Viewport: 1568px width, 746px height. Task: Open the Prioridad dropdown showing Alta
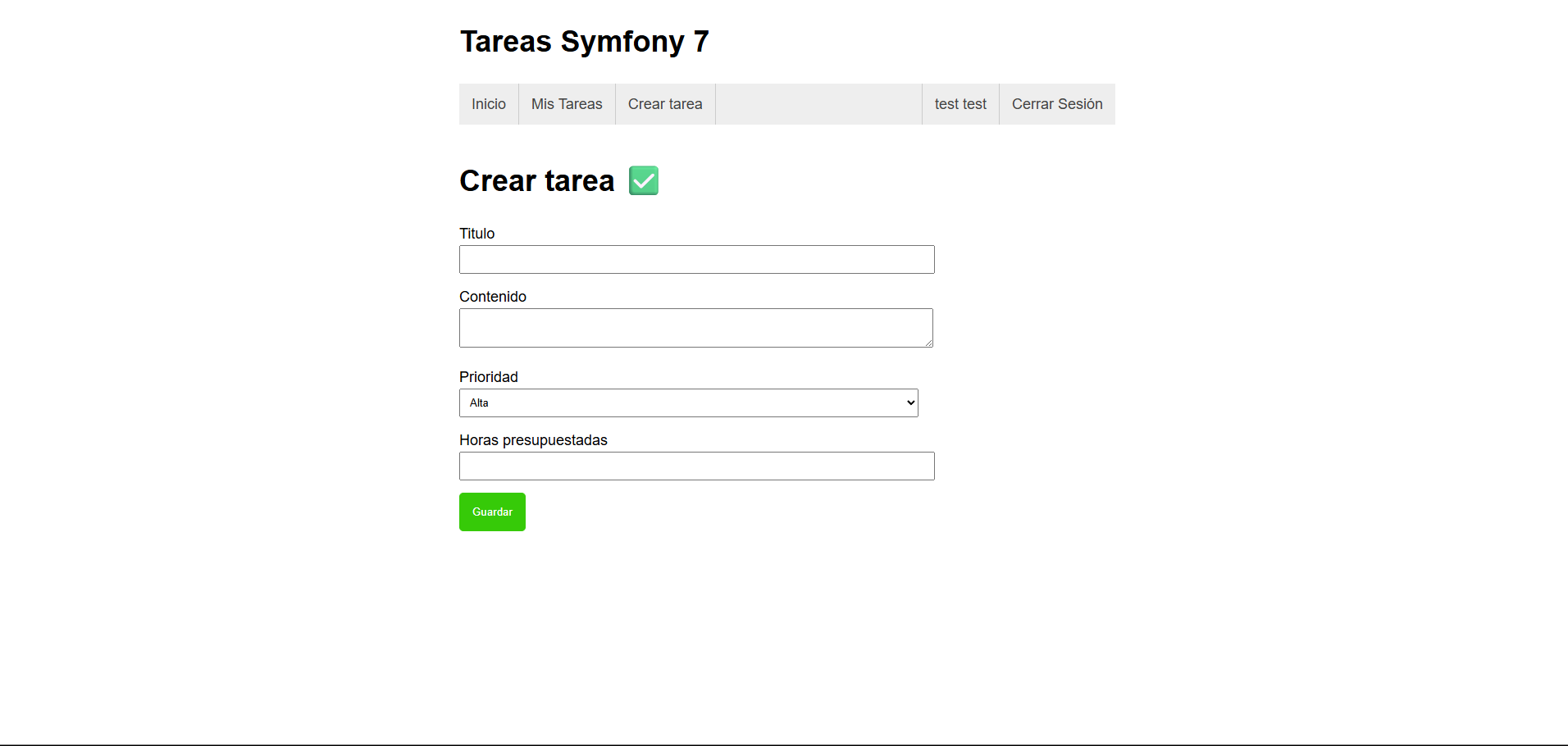689,403
